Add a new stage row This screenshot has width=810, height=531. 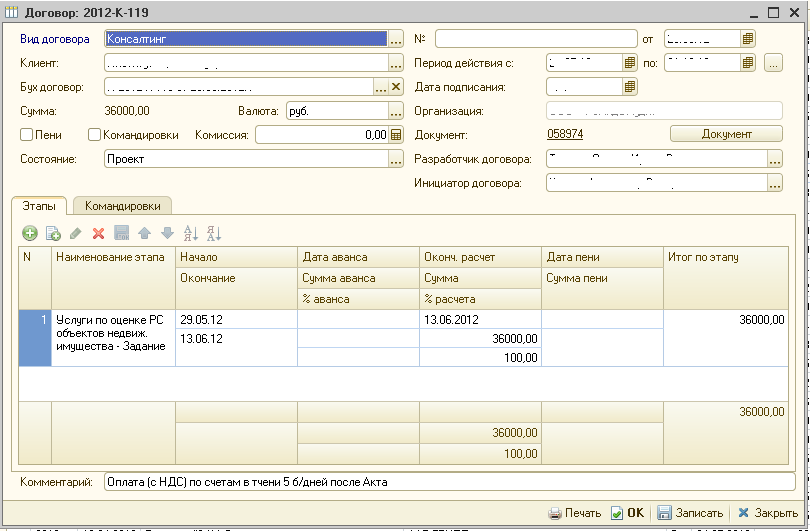30,233
